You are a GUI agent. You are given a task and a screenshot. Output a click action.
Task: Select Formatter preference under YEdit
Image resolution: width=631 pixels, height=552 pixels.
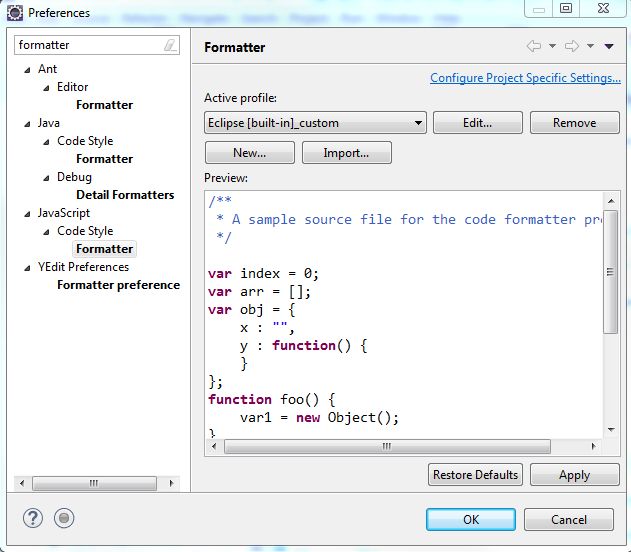(x=118, y=285)
